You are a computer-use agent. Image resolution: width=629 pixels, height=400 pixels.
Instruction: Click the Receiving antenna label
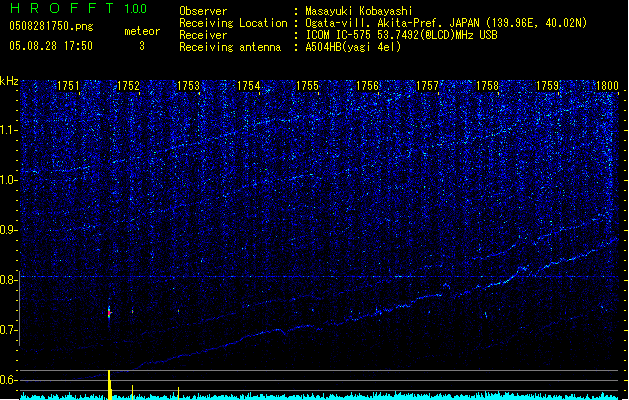point(230,47)
